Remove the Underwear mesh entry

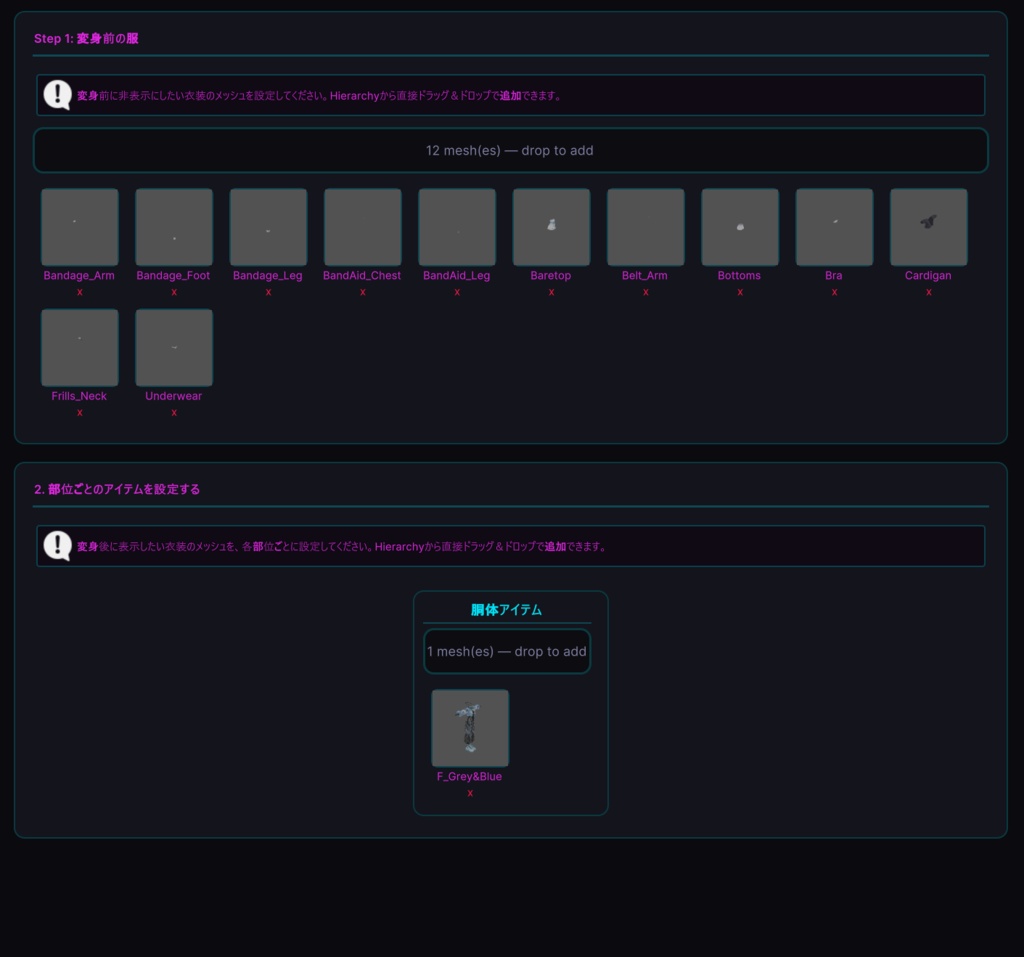[174, 413]
